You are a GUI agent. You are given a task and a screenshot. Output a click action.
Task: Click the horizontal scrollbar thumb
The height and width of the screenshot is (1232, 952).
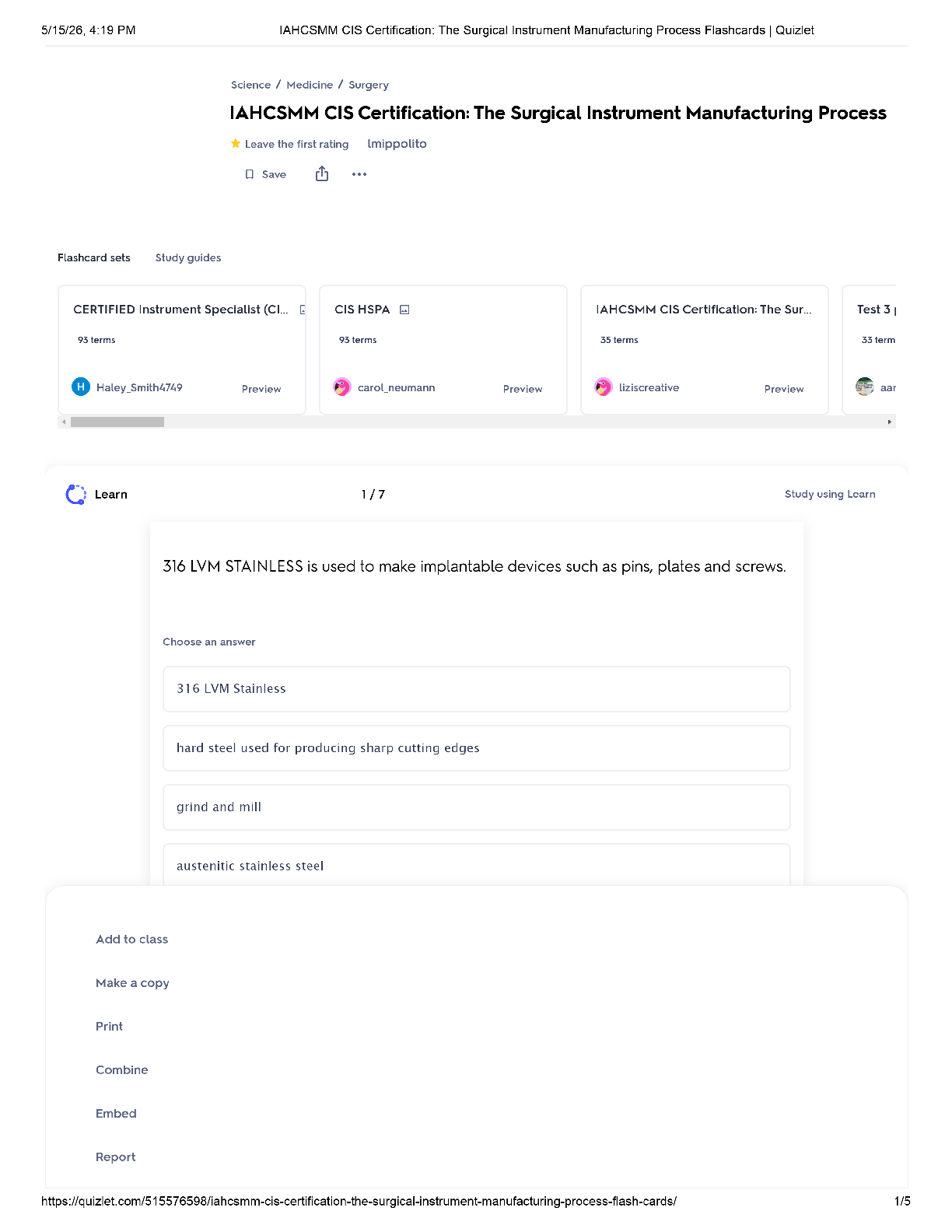[x=117, y=422]
